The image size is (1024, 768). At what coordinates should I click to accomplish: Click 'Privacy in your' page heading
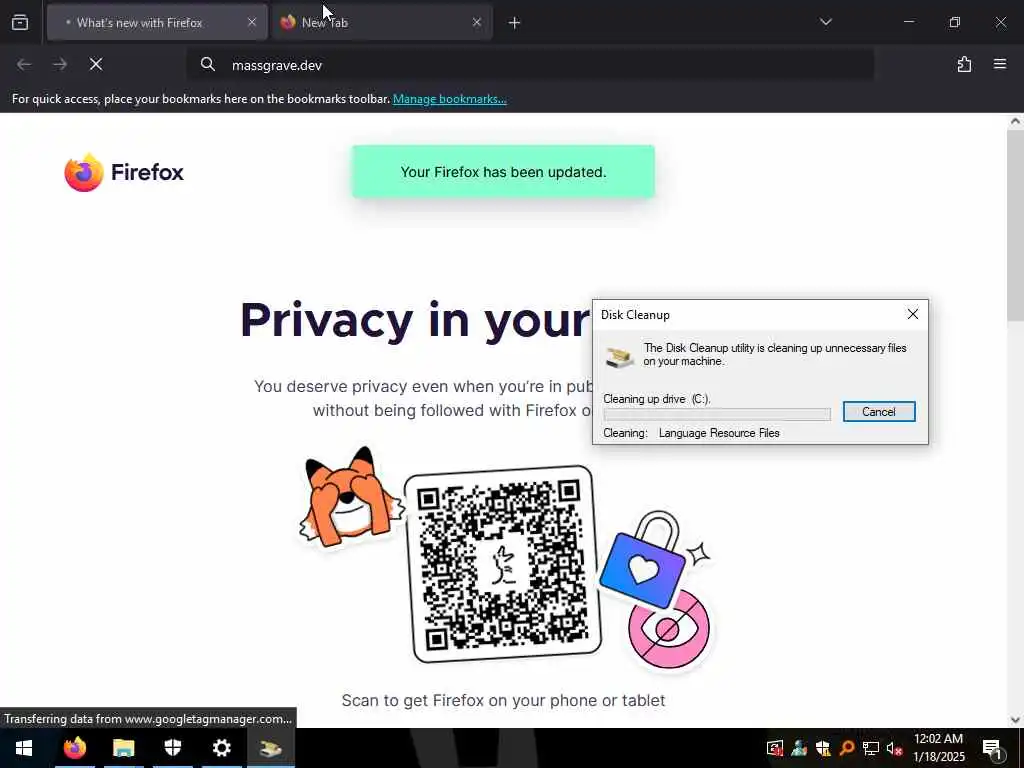pos(415,320)
